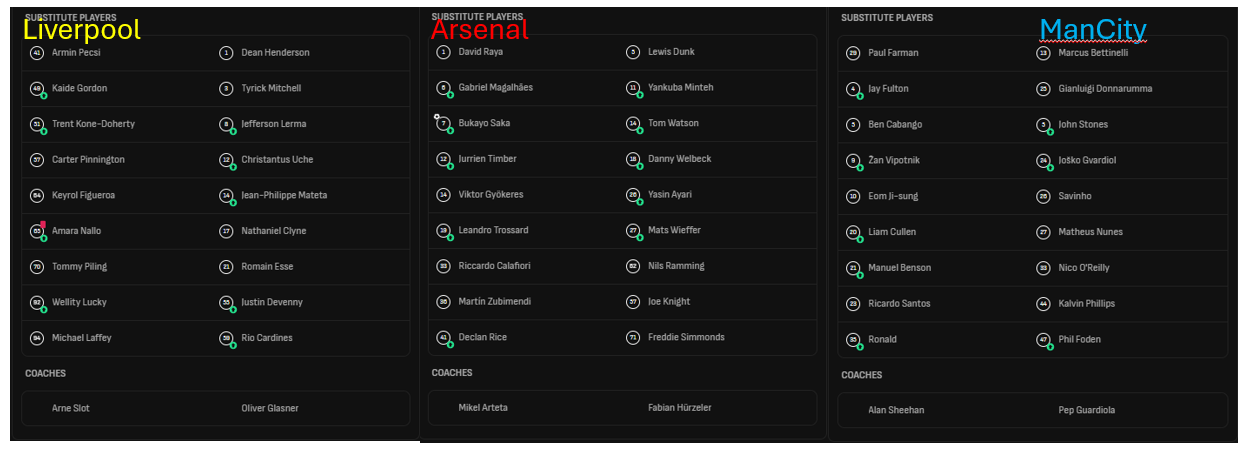This screenshot has height=450, width=1246.
Task: Open coach Arne Slot's profile
Action: tap(70, 408)
